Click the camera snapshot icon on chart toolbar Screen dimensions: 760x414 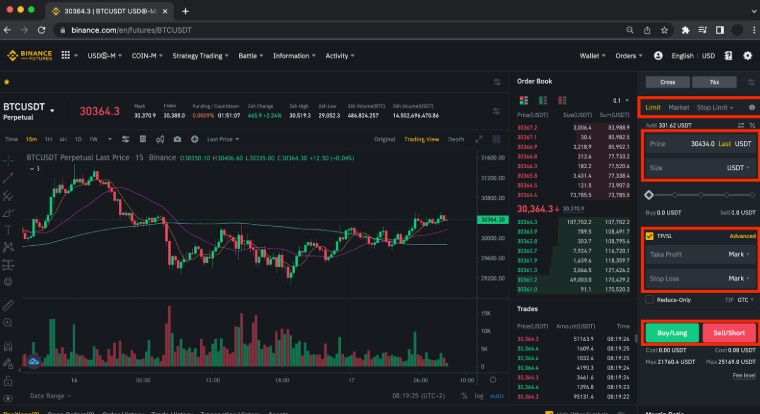(x=177, y=139)
